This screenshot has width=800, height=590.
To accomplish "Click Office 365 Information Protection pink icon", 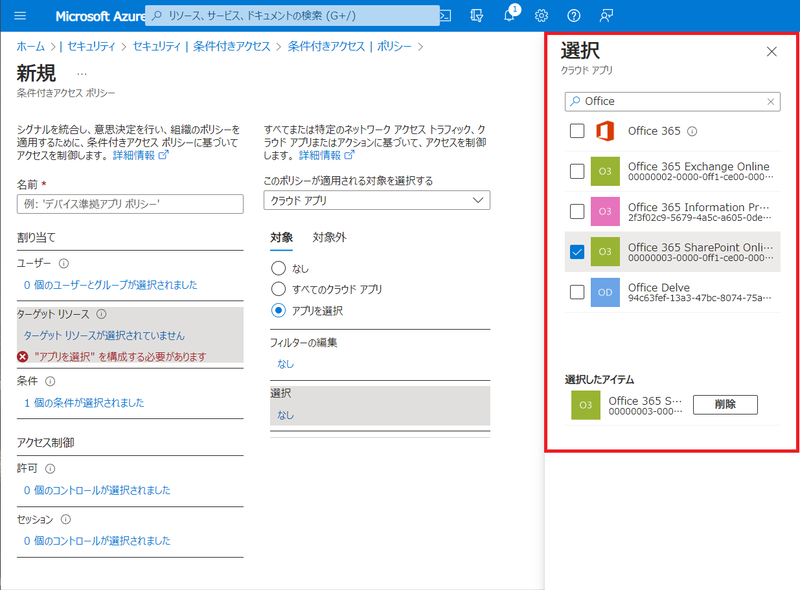I will [605, 211].
